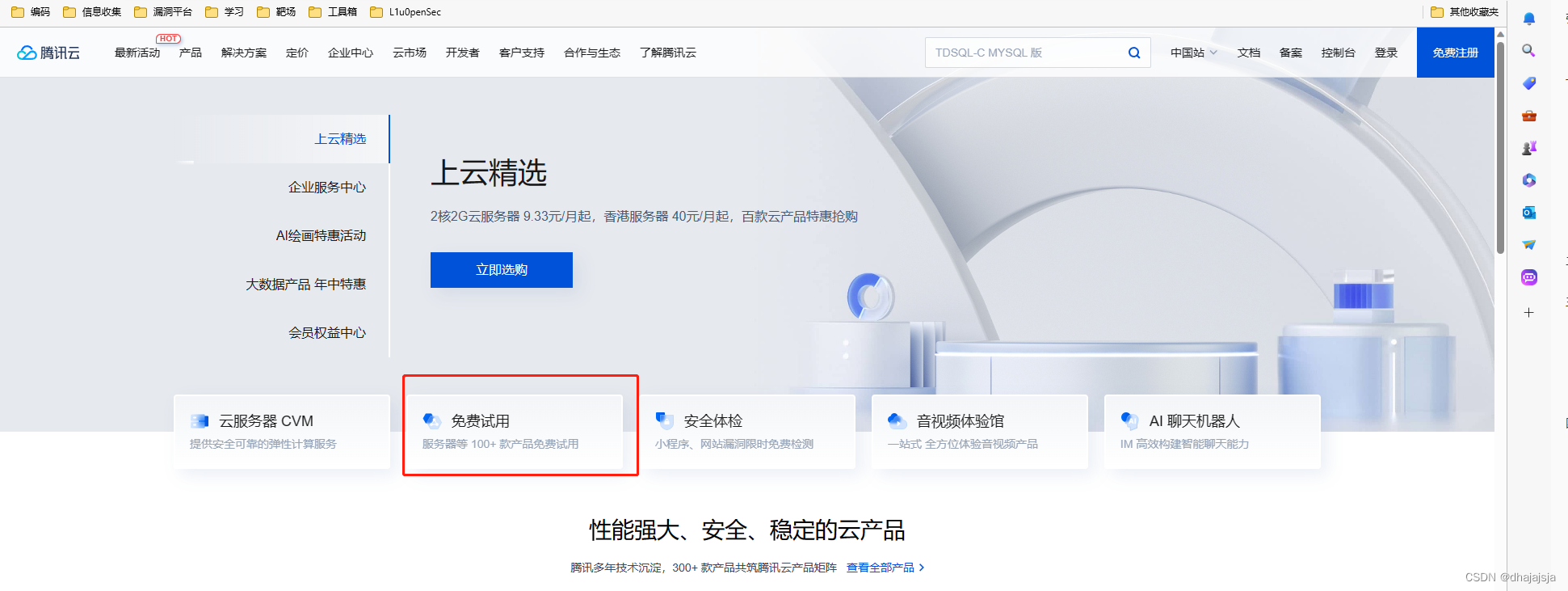
Task: Select the 上云精选 banner tab
Action: point(340,139)
